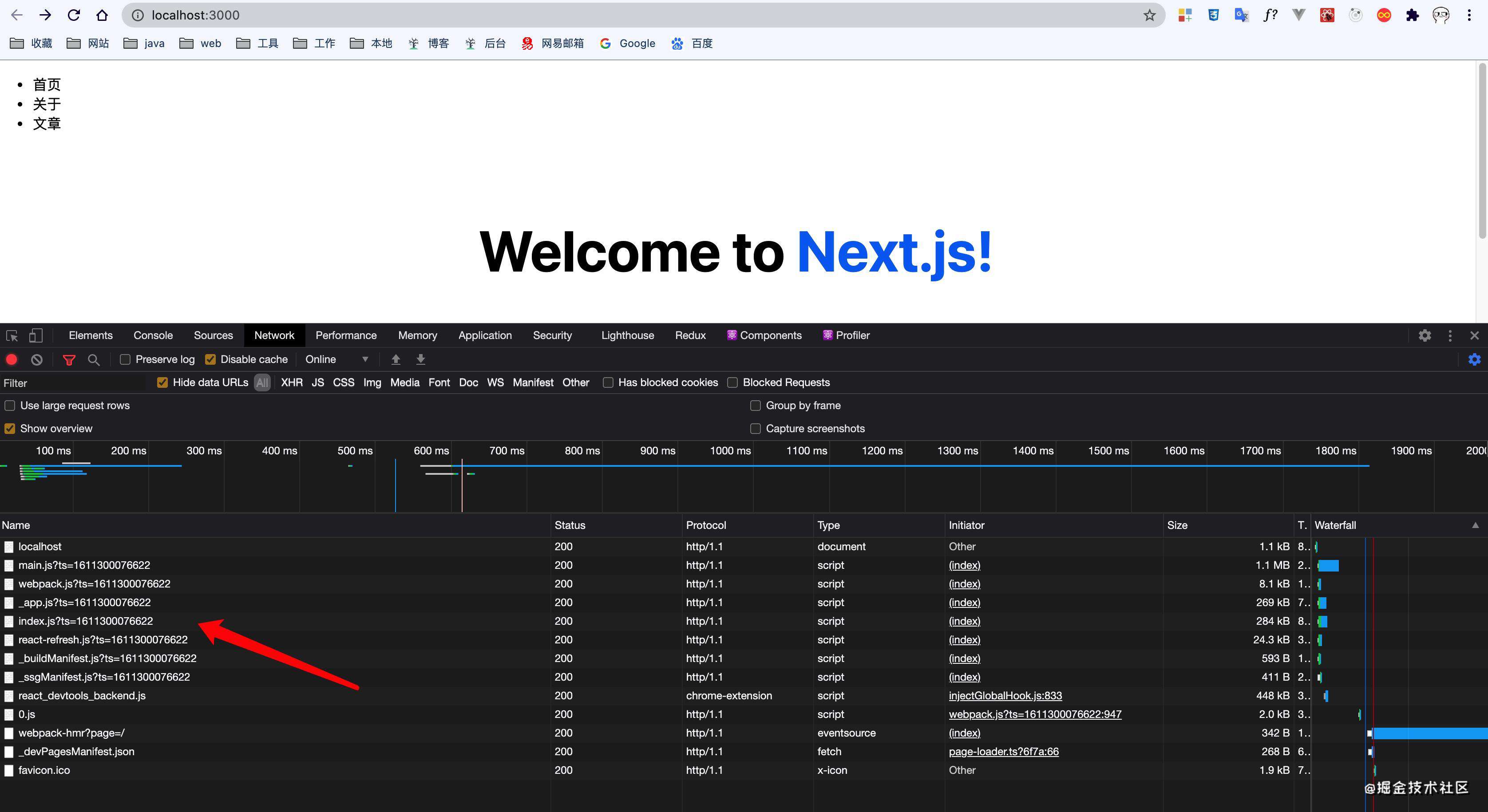The image size is (1488, 812).
Task: Open the 本地 bookmarks folder
Action: tap(371, 43)
